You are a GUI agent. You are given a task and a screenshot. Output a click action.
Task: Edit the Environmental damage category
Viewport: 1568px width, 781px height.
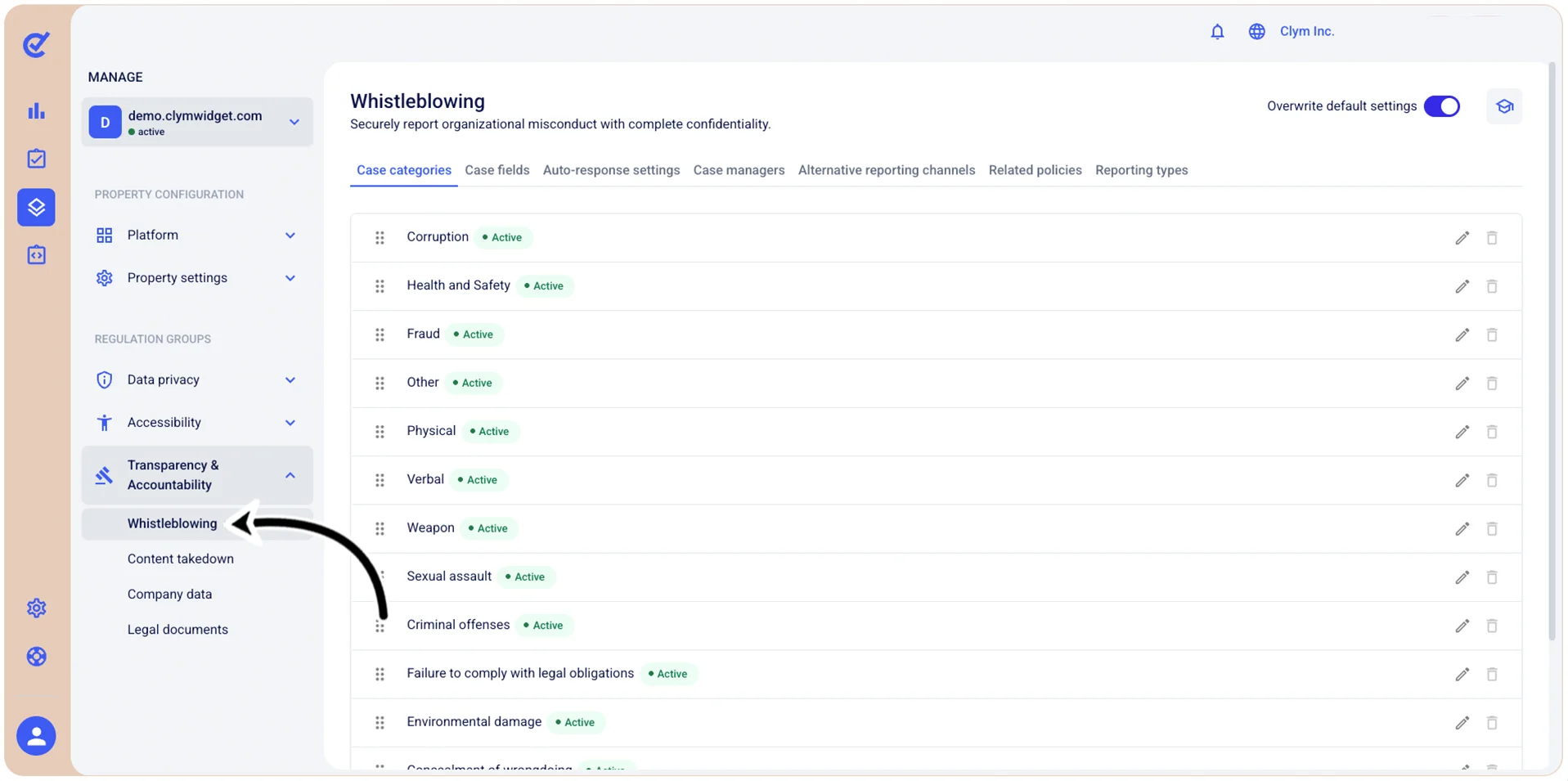click(1462, 723)
